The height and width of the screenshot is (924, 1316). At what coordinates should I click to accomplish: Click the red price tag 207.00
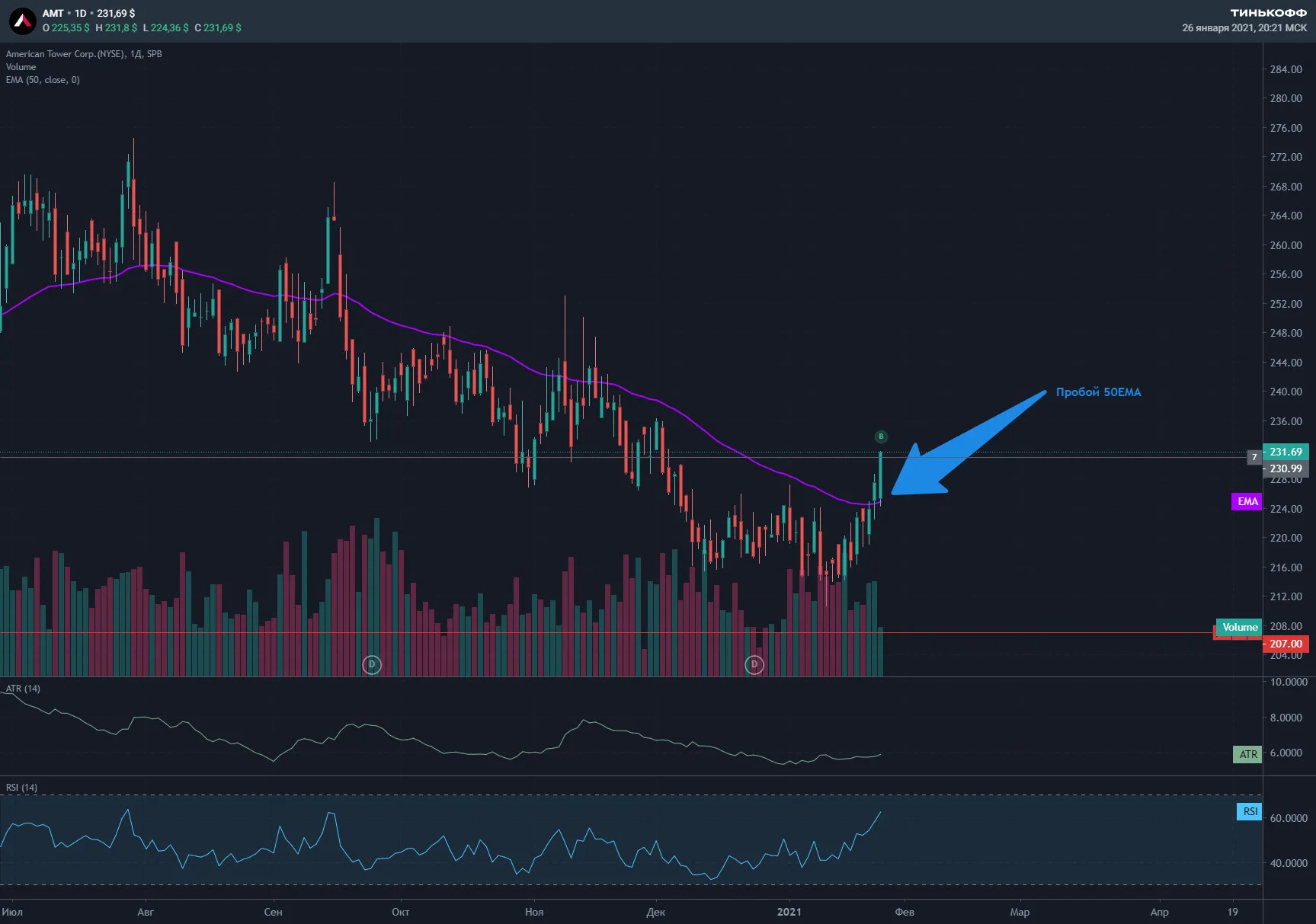coord(1286,644)
